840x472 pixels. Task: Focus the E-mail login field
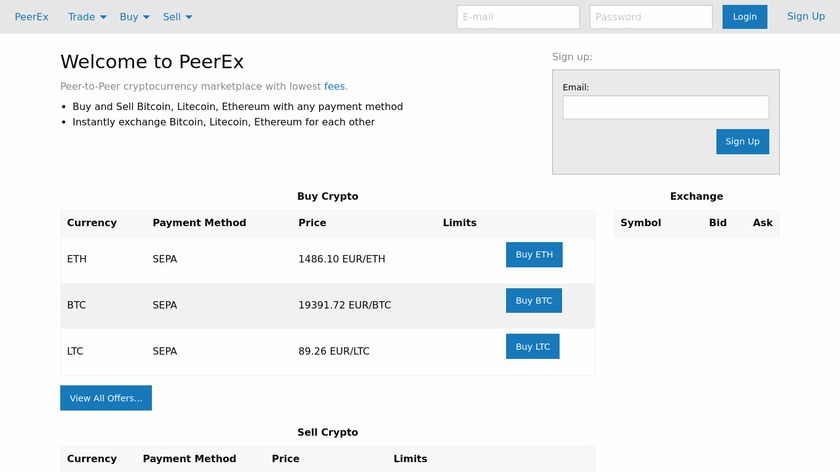[x=518, y=17]
